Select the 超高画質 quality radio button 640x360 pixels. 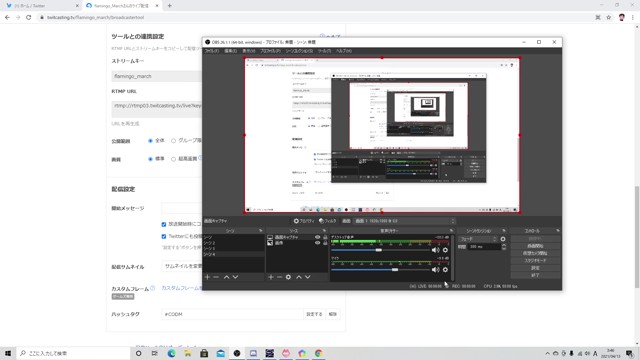173,159
